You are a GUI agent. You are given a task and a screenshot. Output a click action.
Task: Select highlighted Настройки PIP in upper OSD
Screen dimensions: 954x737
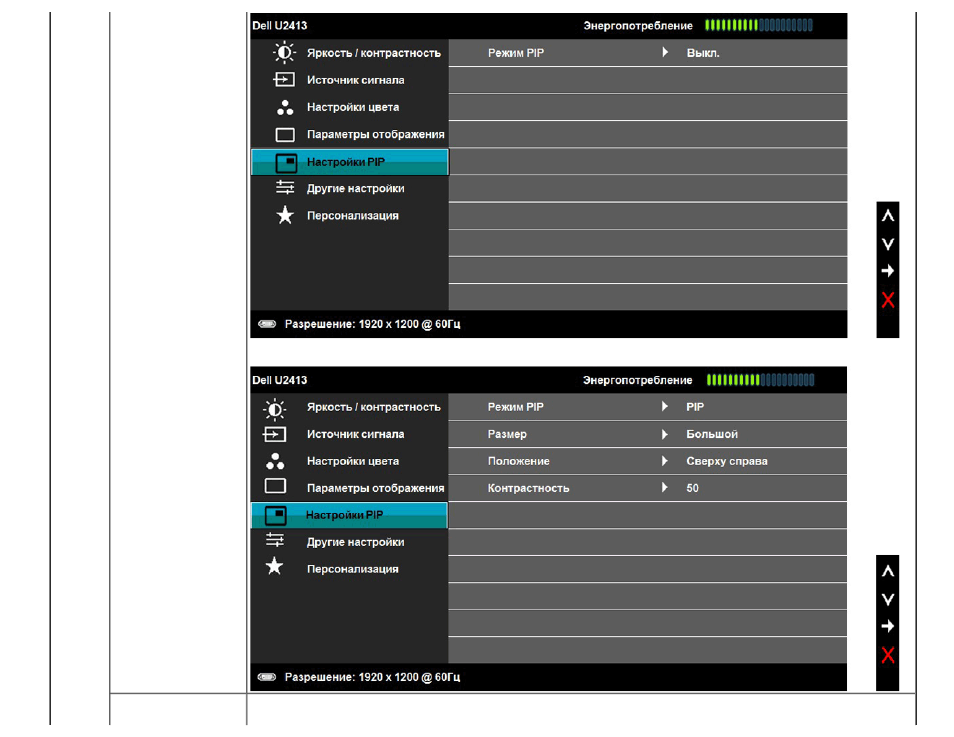350,162
